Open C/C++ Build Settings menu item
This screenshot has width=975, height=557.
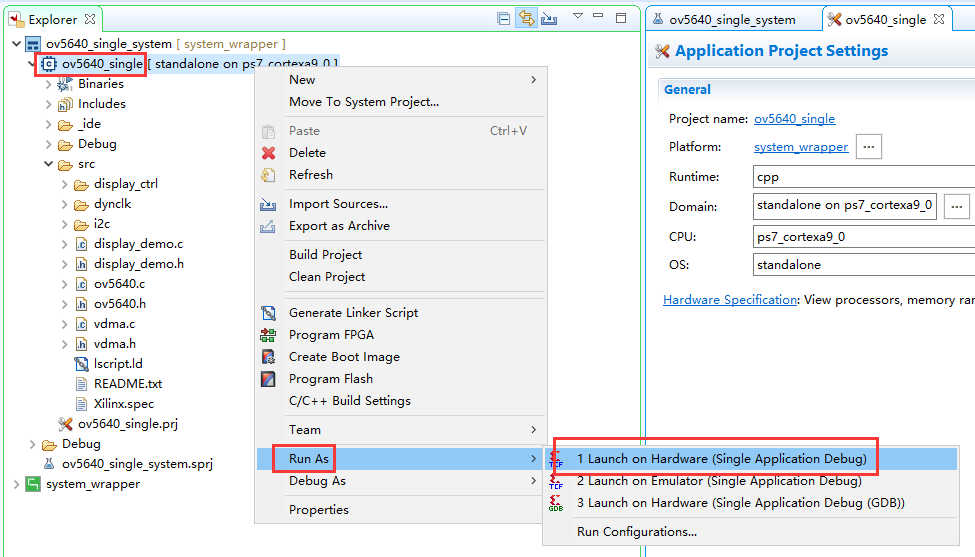click(401, 401)
